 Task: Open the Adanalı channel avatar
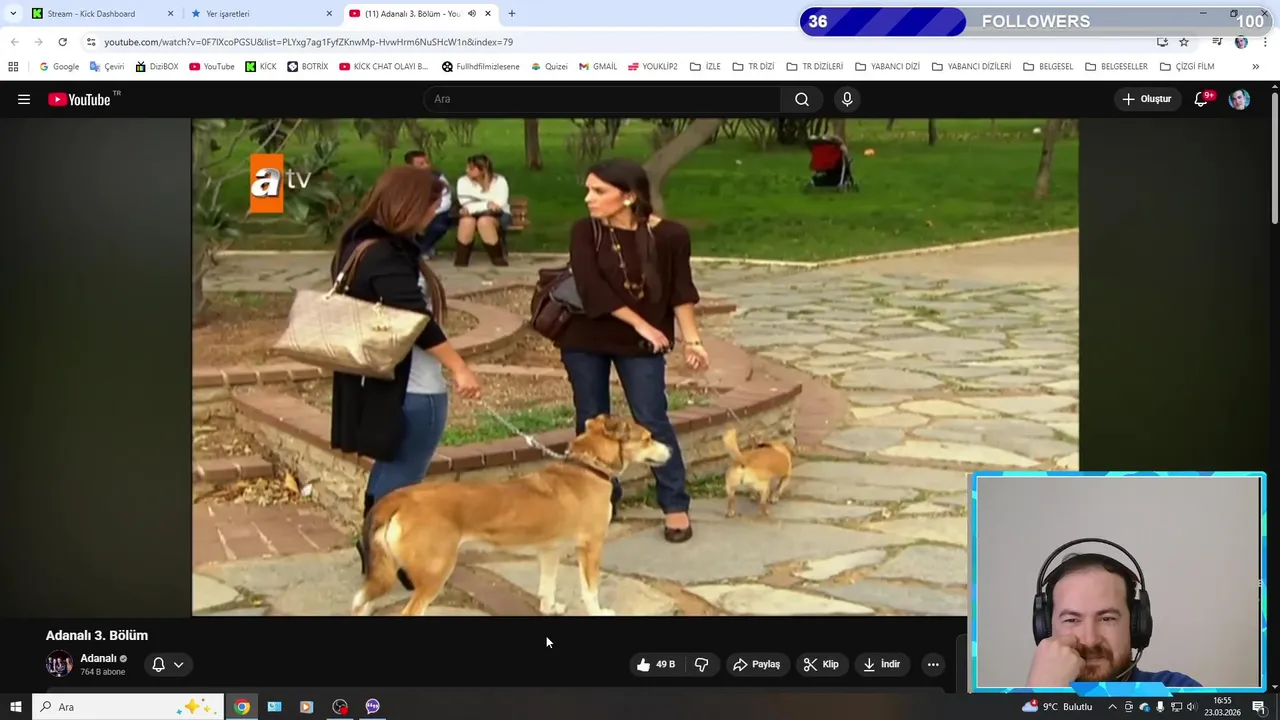pyautogui.click(x=59, y=664)
